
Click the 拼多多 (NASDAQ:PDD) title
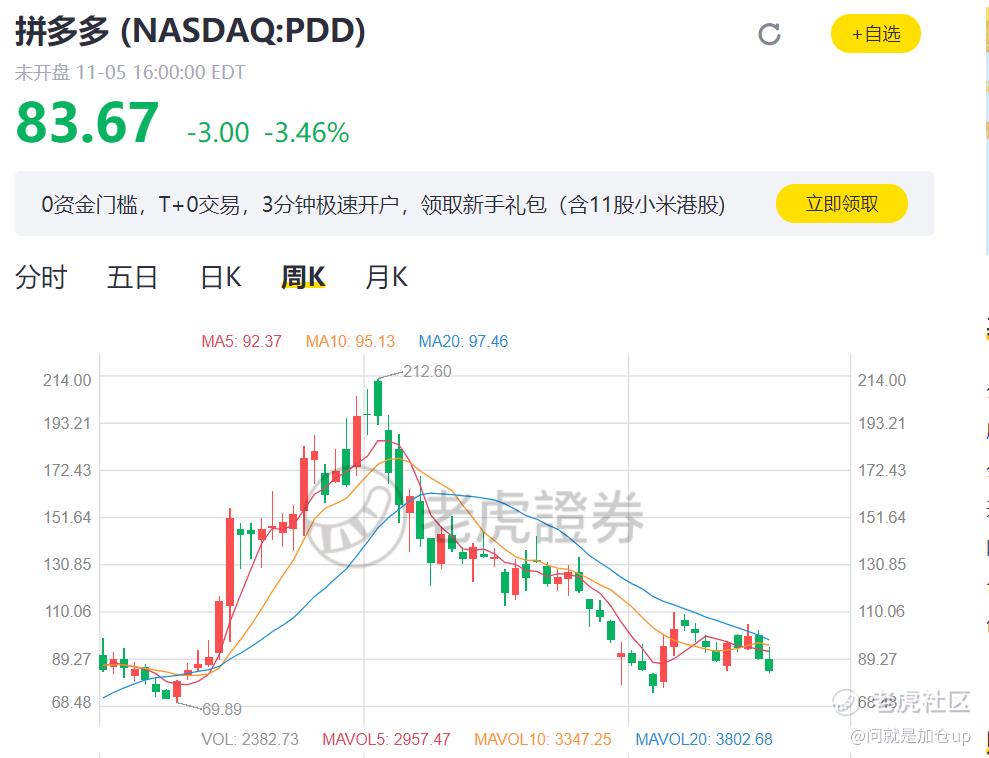190,30
